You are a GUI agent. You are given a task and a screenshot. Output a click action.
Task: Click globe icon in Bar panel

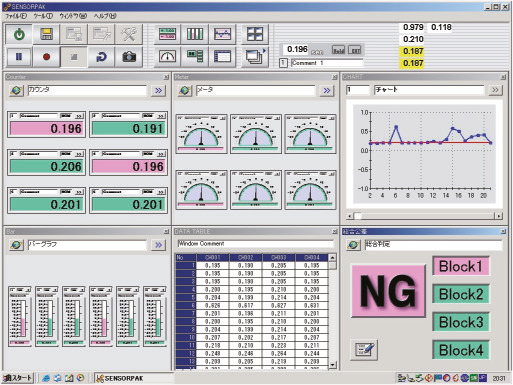16,245
